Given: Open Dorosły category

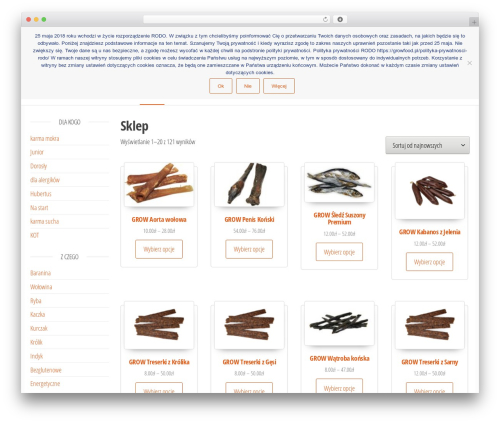Looking at the screenshot, I should click(x=38, y=166).
